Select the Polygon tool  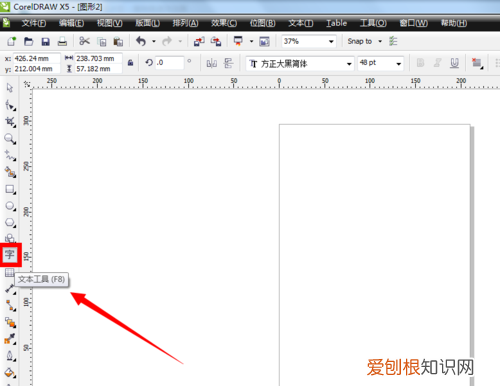coord(10,222)
